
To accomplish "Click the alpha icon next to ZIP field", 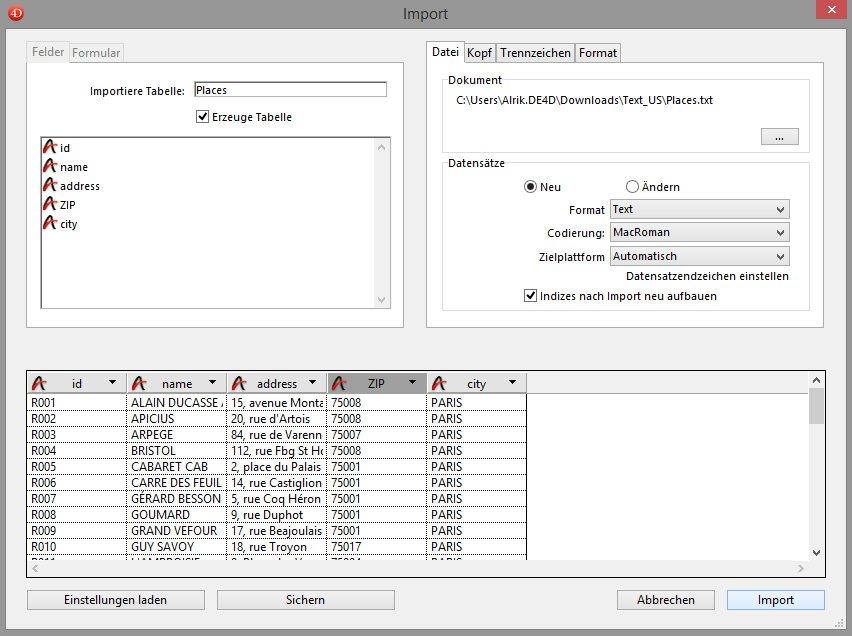I will (x=50, y=204).
